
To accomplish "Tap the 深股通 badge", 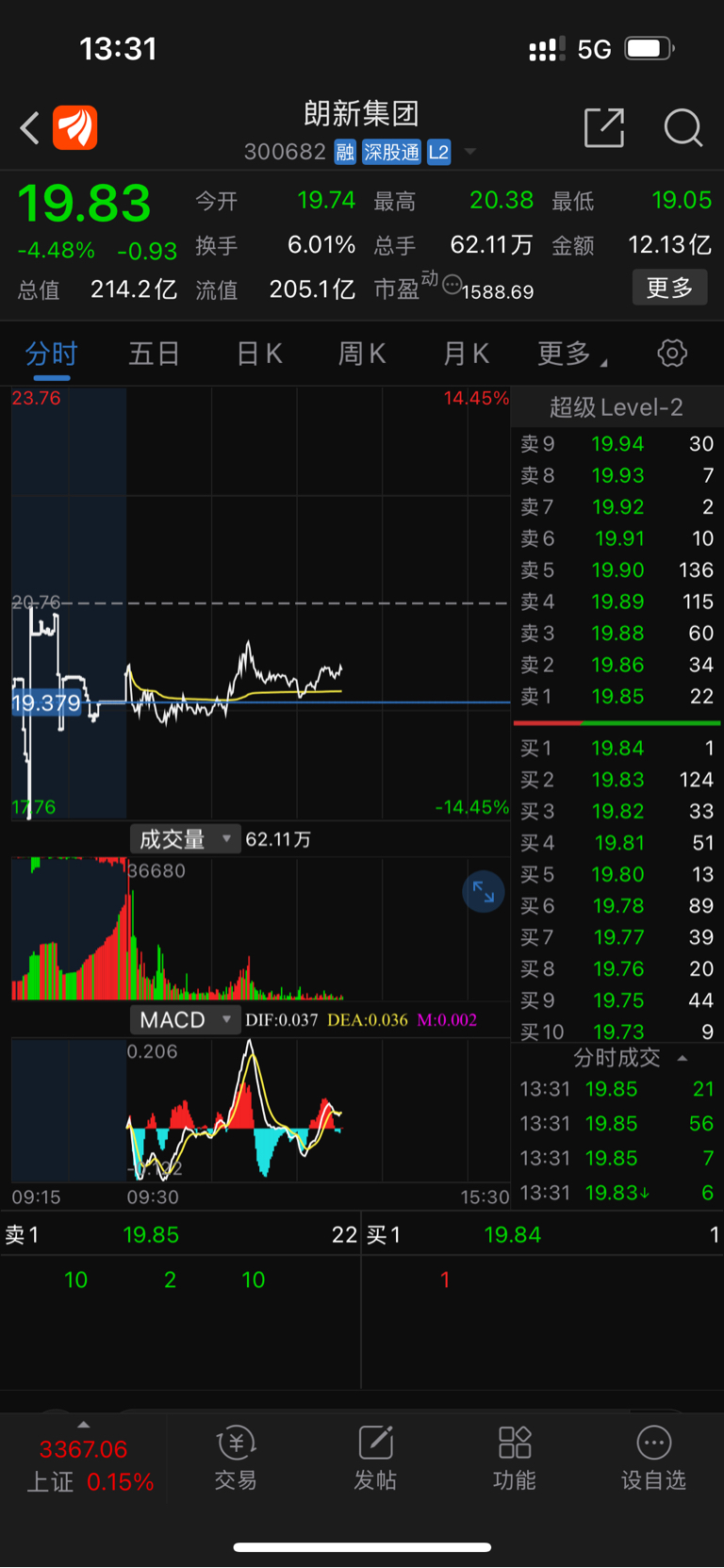I will coord(391,152).
